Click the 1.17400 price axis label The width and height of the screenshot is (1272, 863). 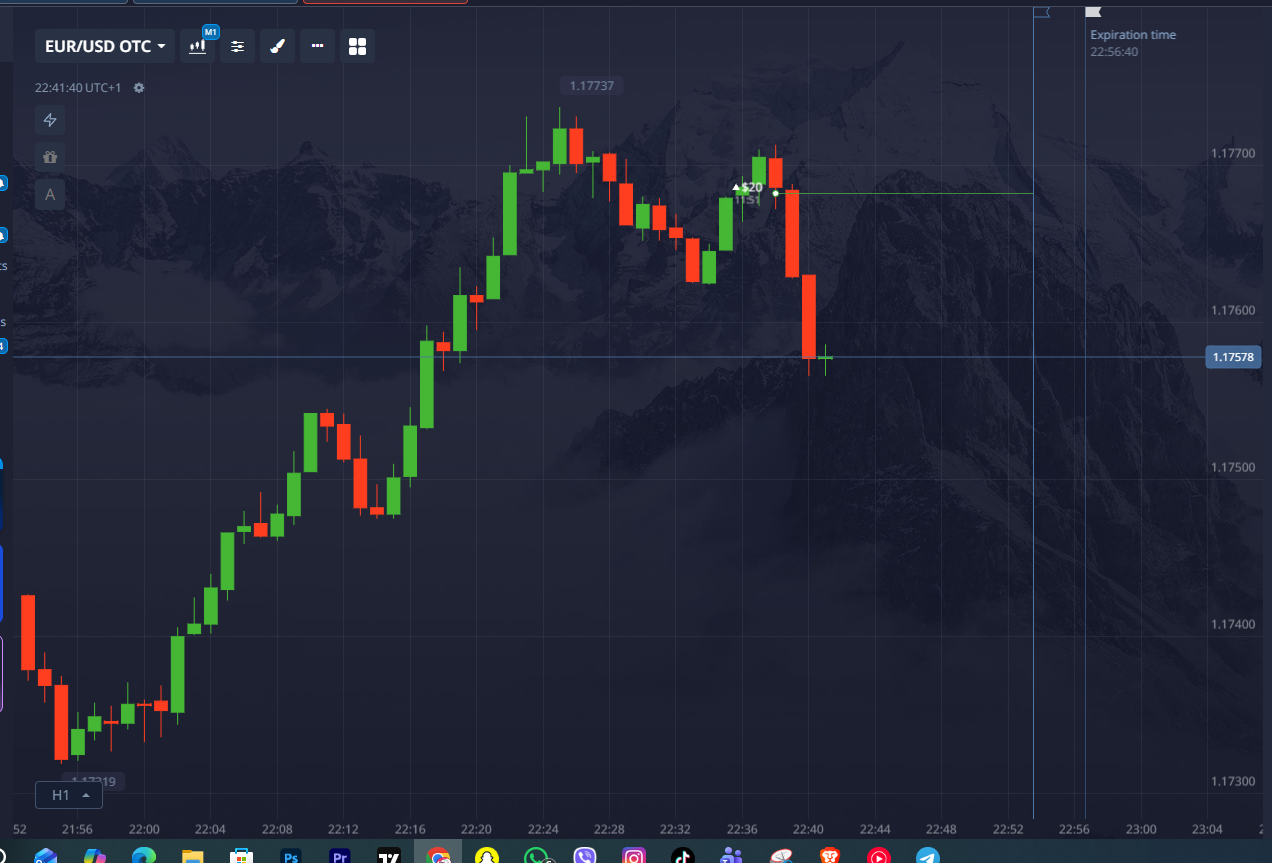(1232, 625)
